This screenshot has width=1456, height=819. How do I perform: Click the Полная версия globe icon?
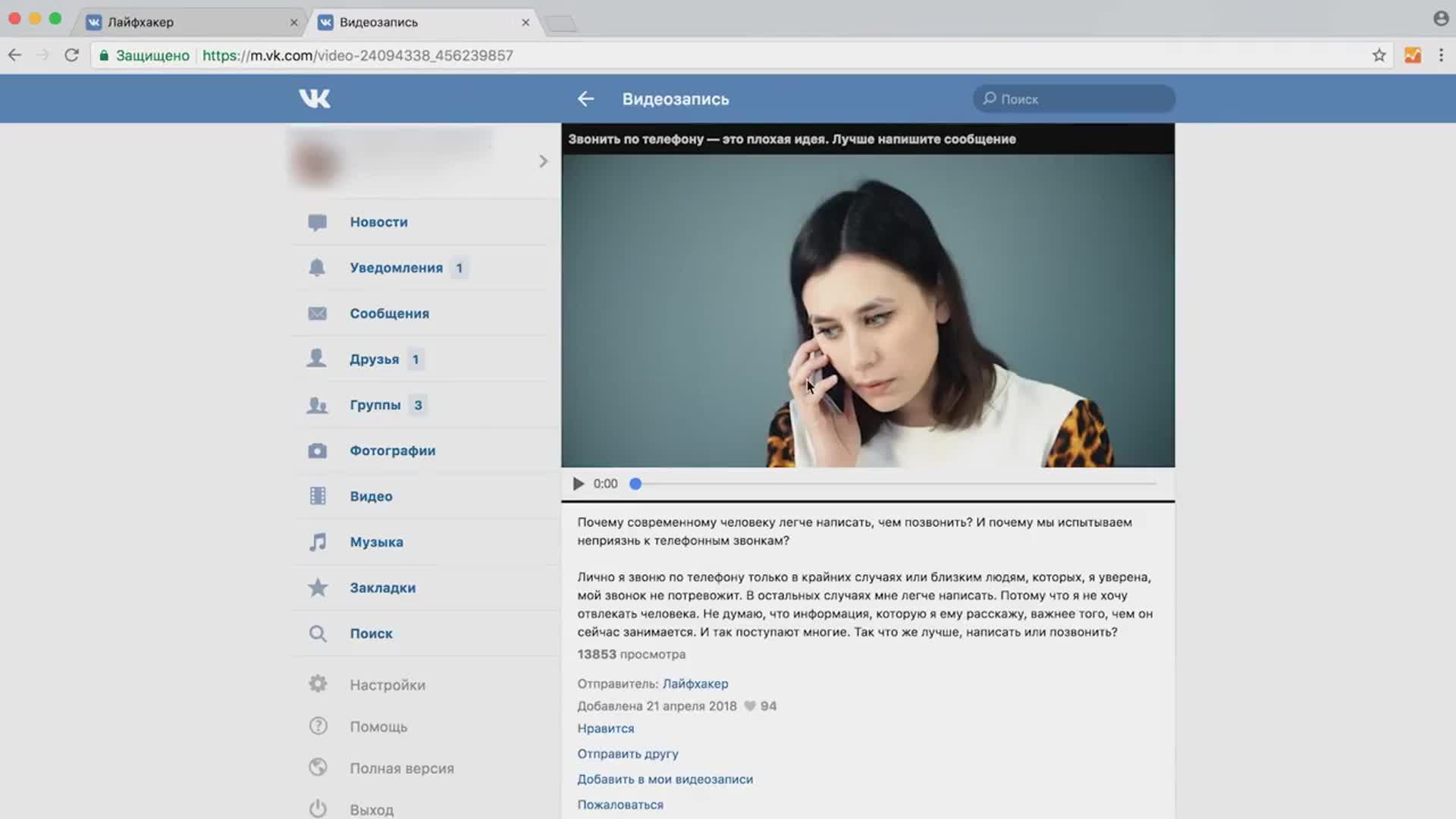coord(318,767)
